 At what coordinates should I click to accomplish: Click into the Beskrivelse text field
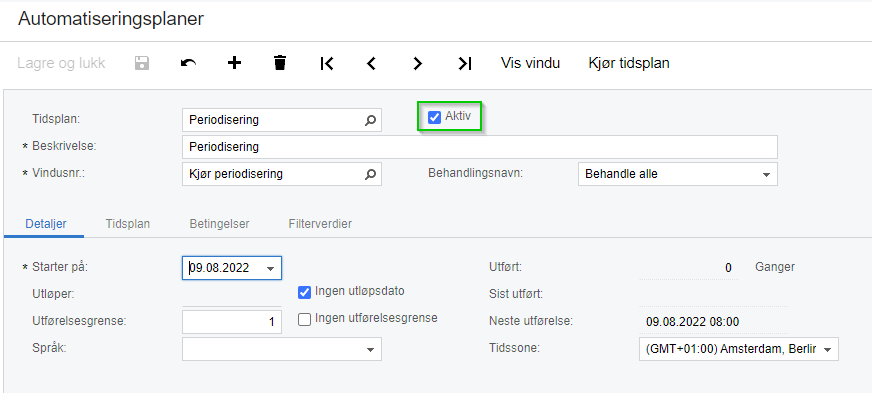479,147
